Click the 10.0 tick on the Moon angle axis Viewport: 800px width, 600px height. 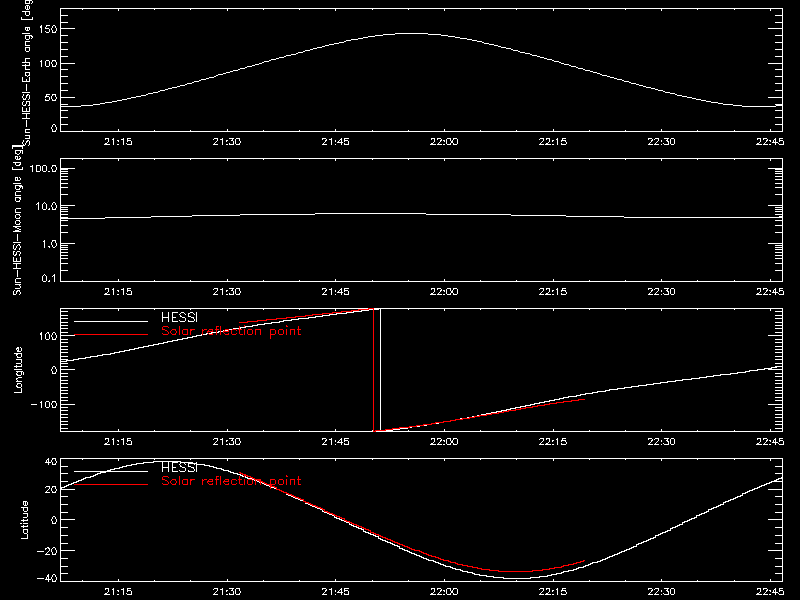coord(46,206)
